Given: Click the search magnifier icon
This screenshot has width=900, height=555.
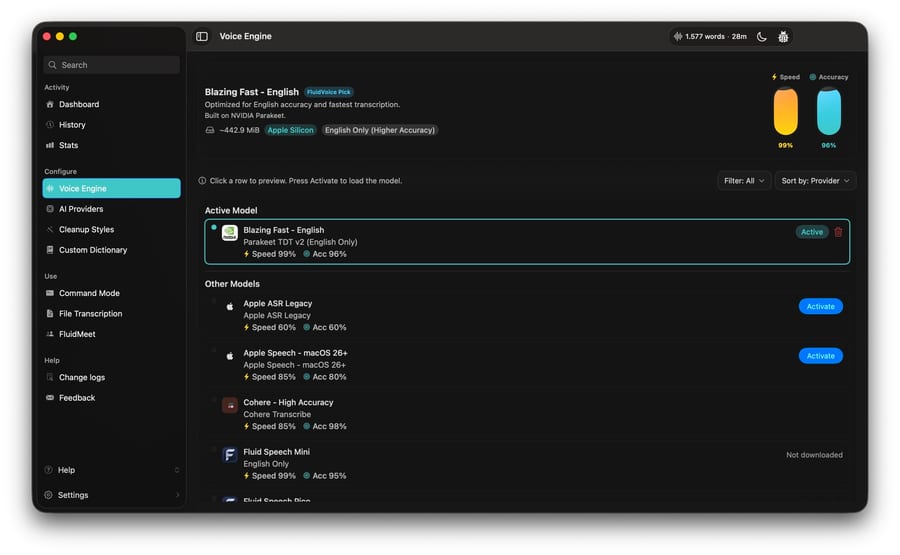Looking at the screenshot, I should [52, 65].
